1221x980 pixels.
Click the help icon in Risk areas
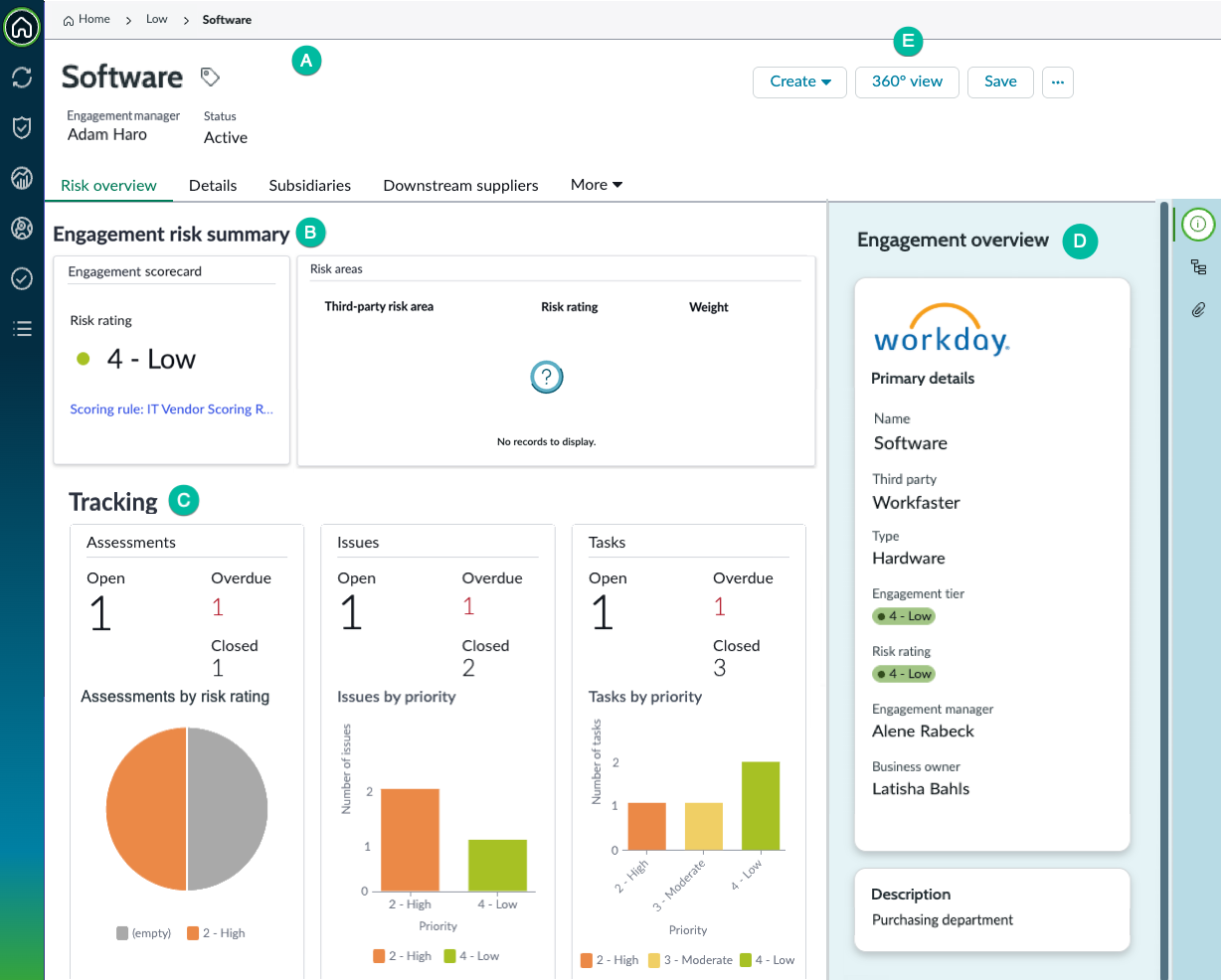(547, 377)
